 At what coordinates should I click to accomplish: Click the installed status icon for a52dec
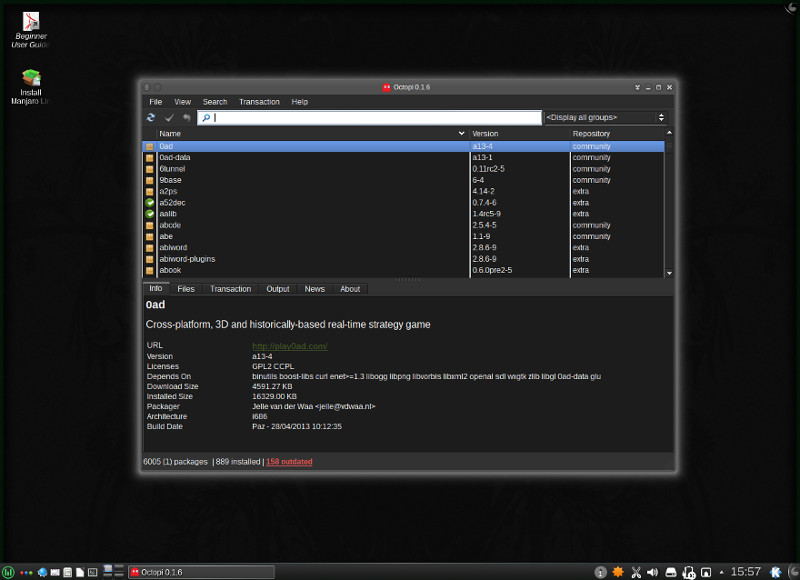tap(150, 203)
